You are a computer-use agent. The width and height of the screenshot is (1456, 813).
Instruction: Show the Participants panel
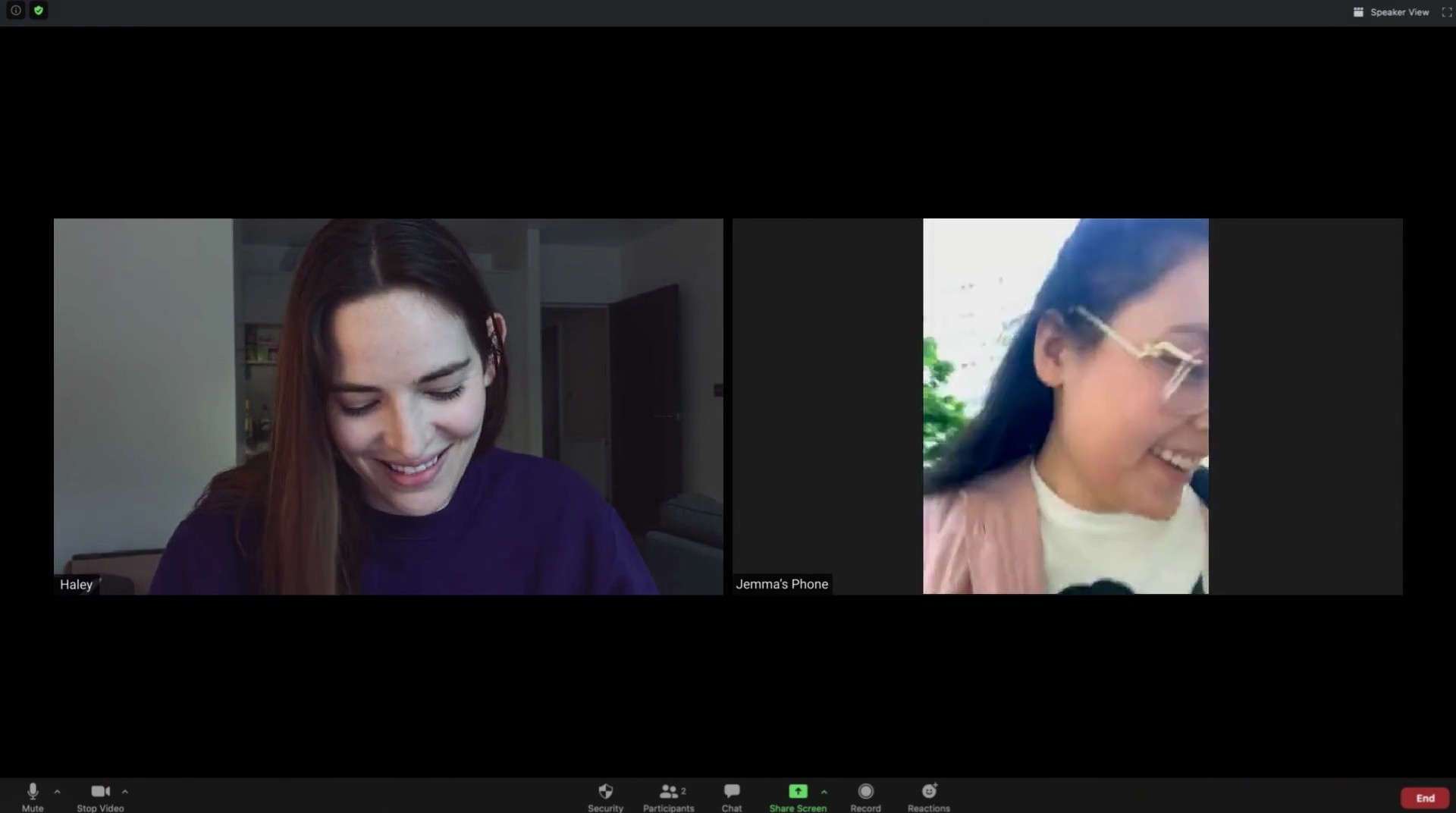[668, 797]
